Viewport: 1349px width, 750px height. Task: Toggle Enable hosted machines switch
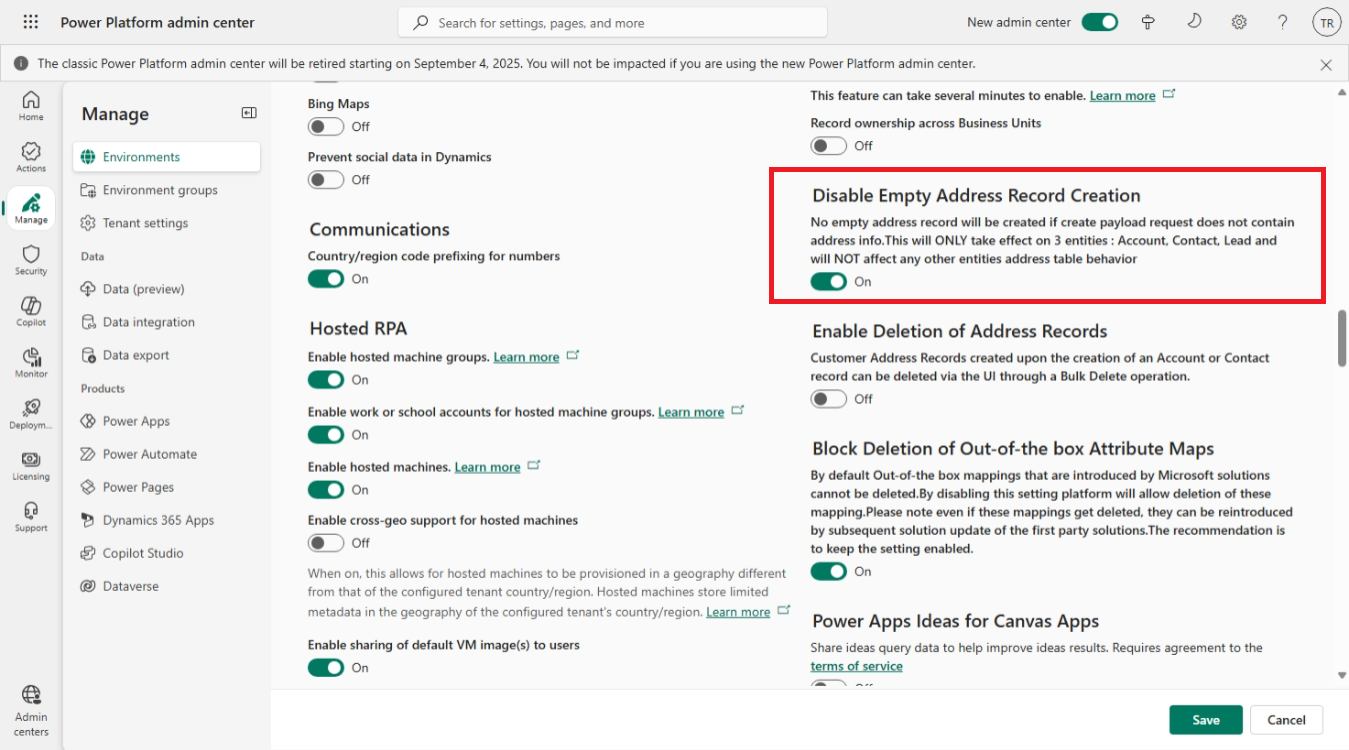326,490
